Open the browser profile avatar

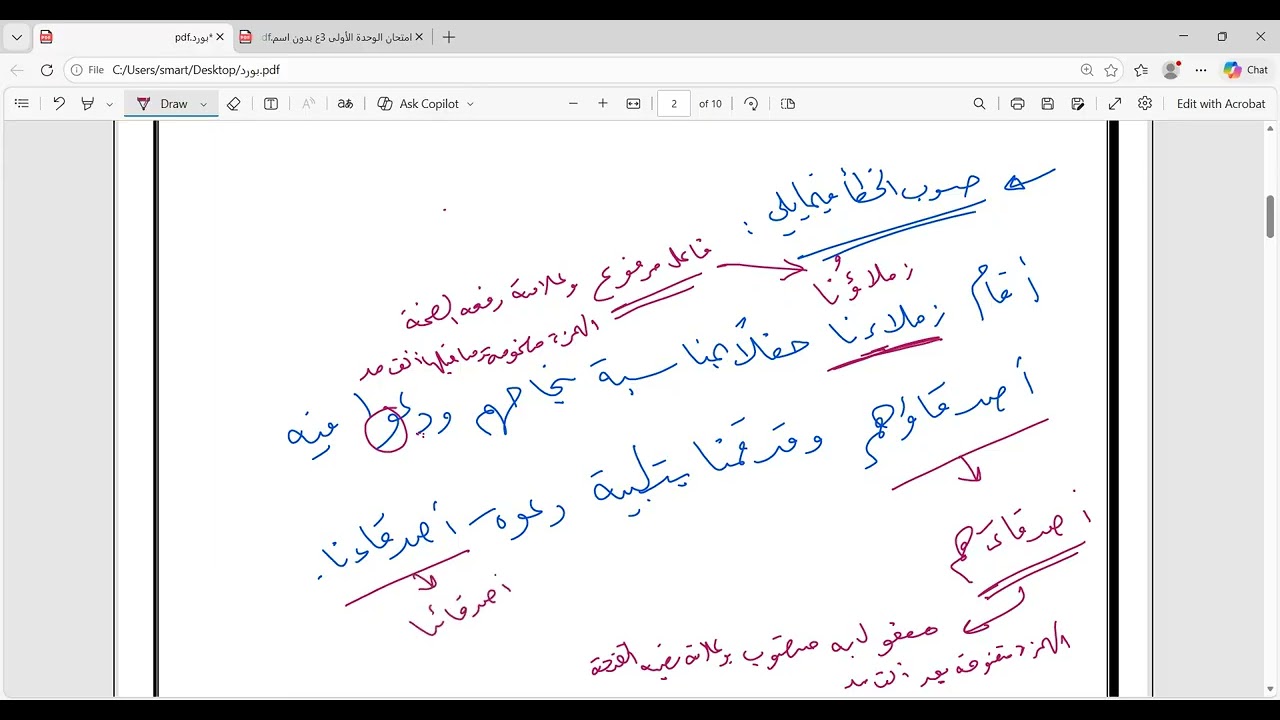click(x=1171, y=70)
